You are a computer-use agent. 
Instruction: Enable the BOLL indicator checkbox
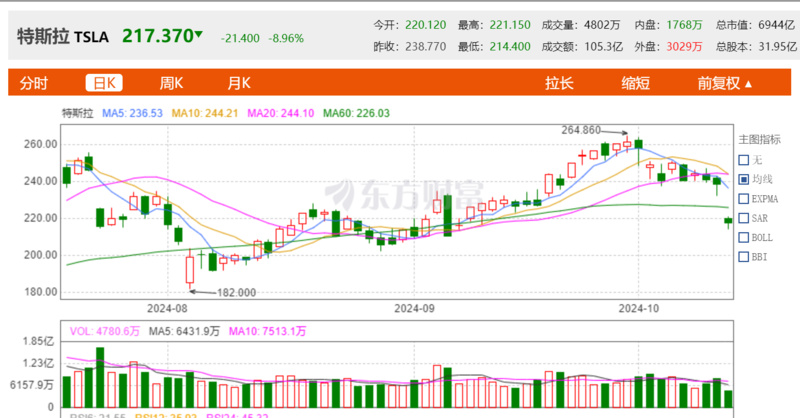pyautogui.click(x=744, y=237)
